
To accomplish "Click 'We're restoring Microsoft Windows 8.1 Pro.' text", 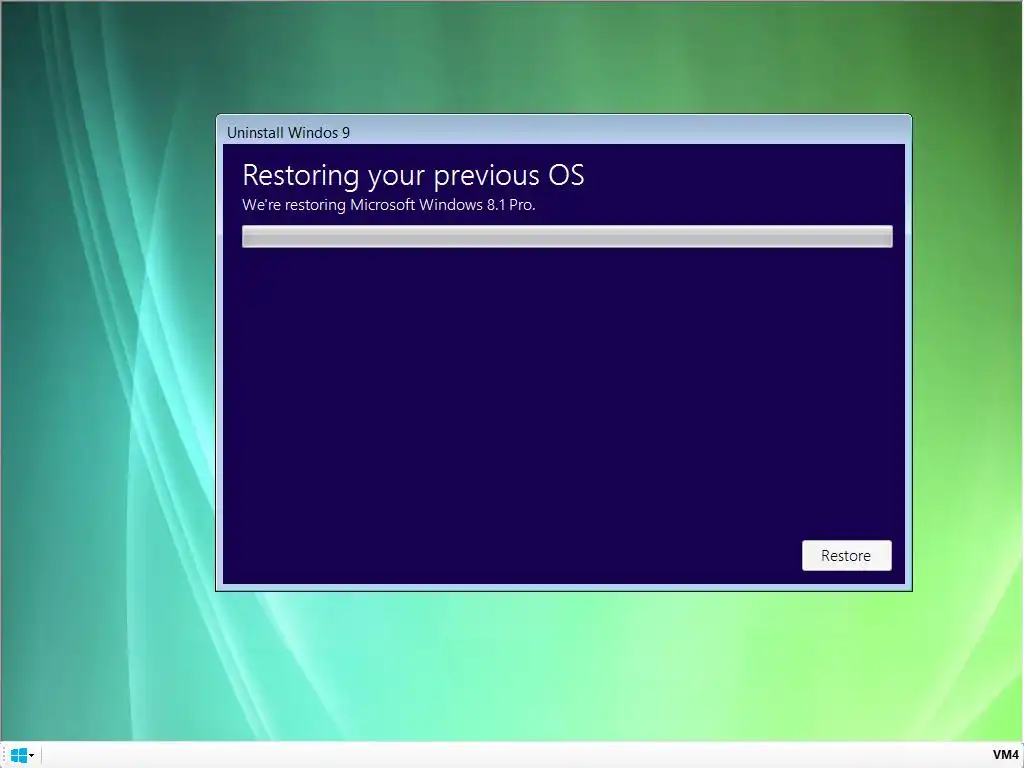I will (389, 205).
